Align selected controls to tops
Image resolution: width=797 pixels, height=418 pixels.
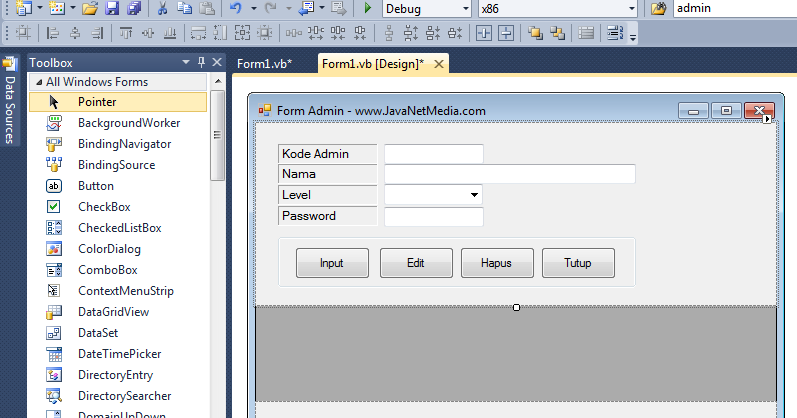(x=126, y=34)
